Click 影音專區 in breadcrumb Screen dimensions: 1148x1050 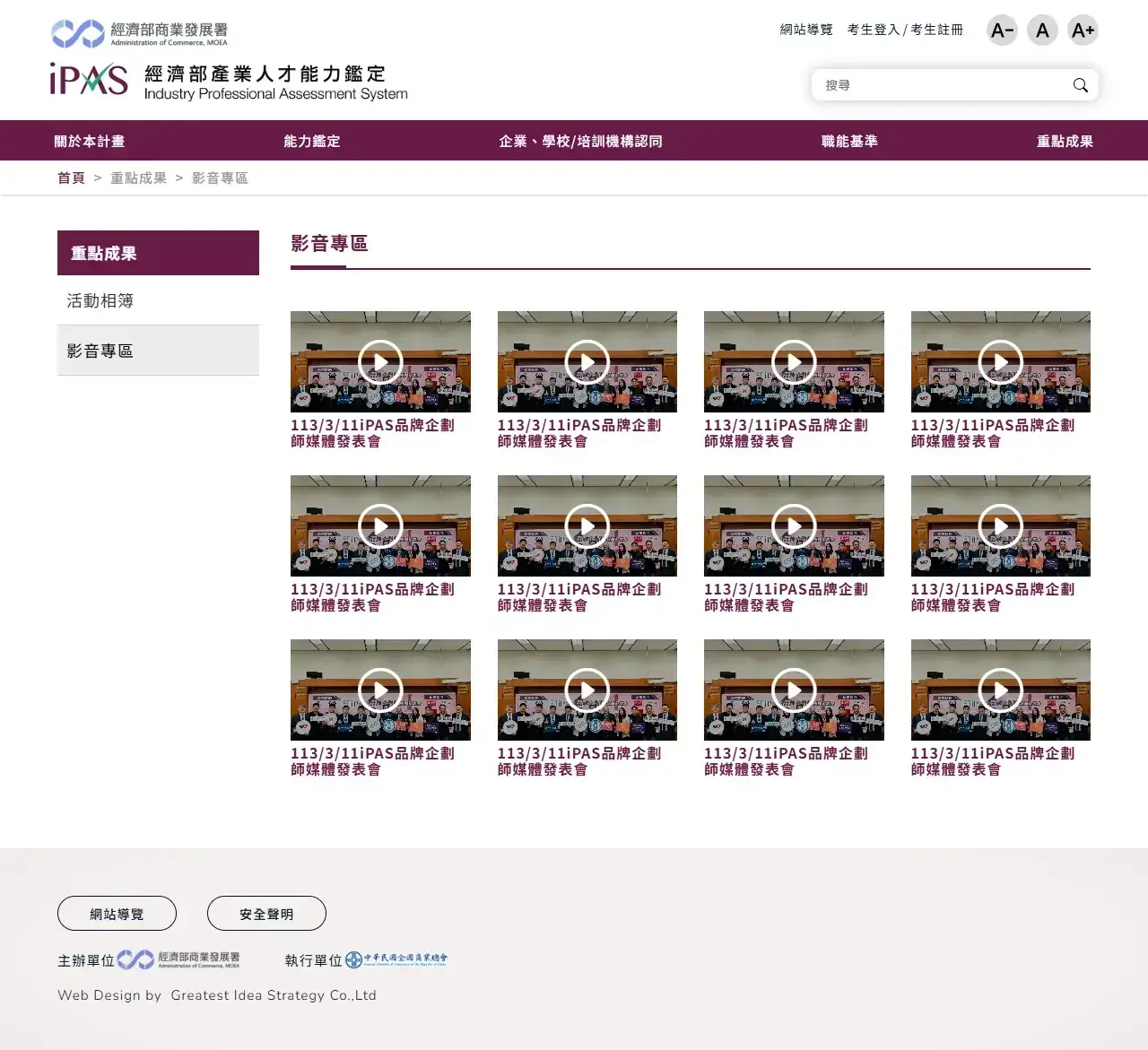pos(220,178)
